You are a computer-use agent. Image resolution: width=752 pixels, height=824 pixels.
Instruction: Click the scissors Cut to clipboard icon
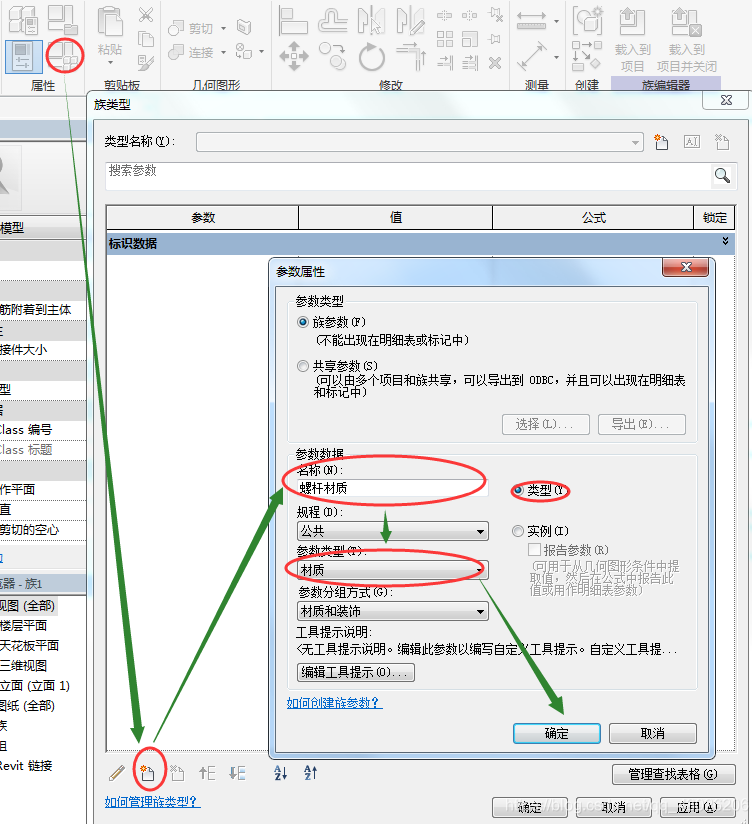[x=146, y=15]
